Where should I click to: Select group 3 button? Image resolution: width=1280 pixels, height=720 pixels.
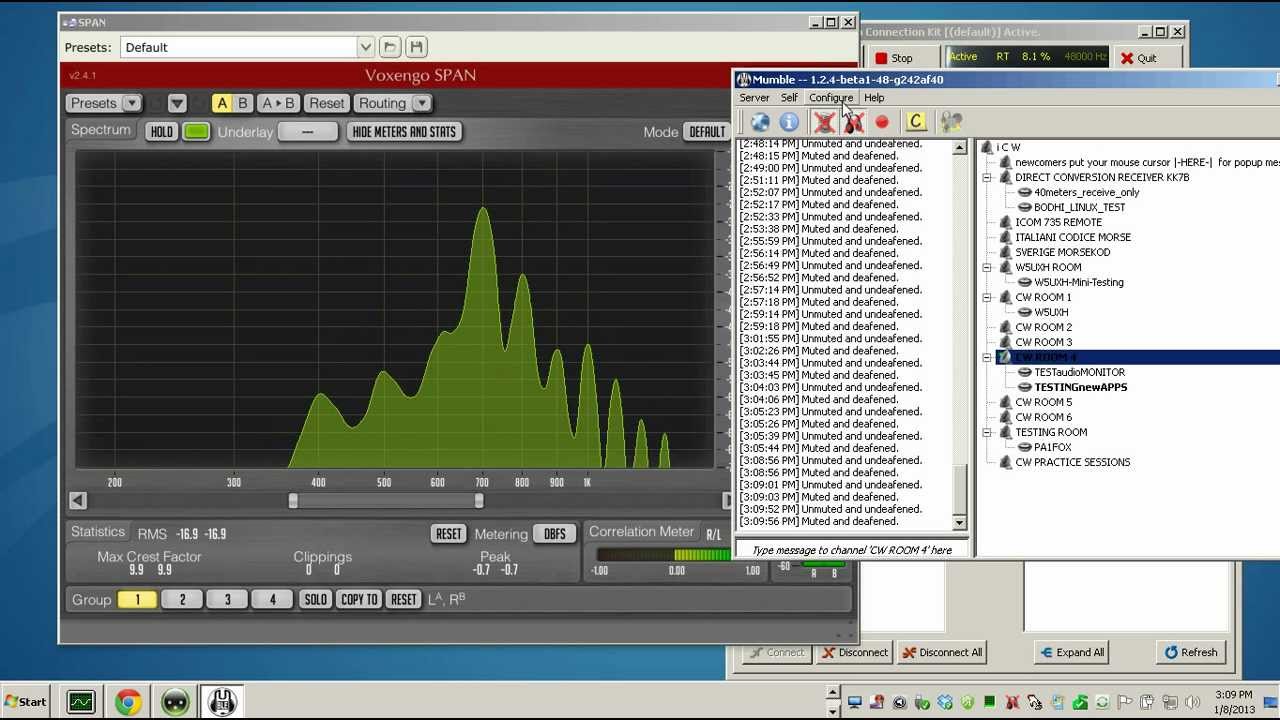[x=227, y=599]
